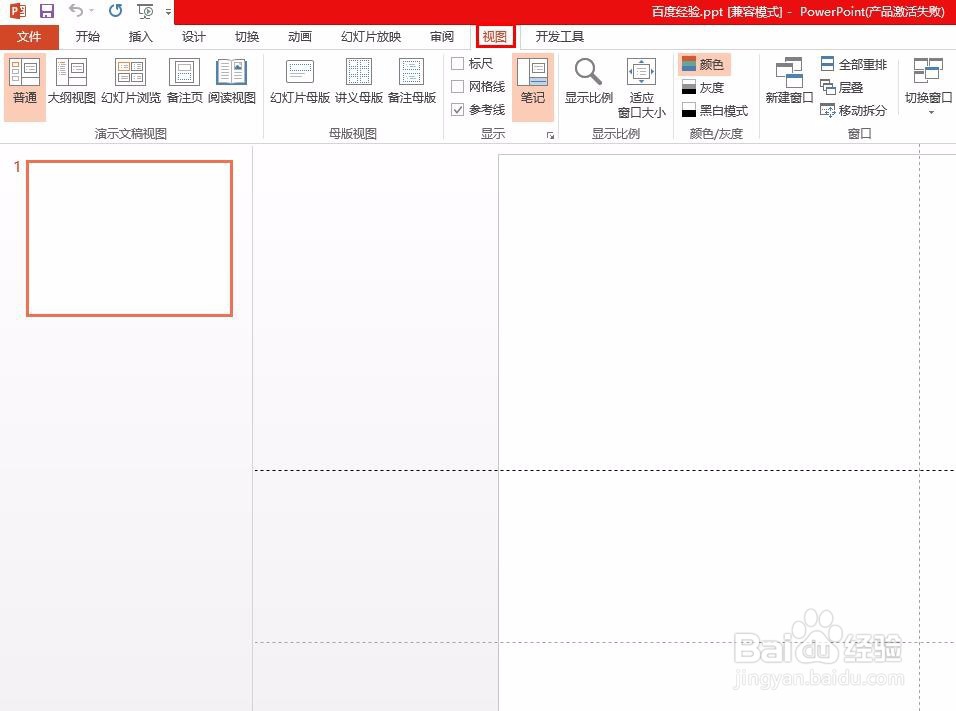Open the Quick Access Toolbar customize dropdown

[168, 12]
